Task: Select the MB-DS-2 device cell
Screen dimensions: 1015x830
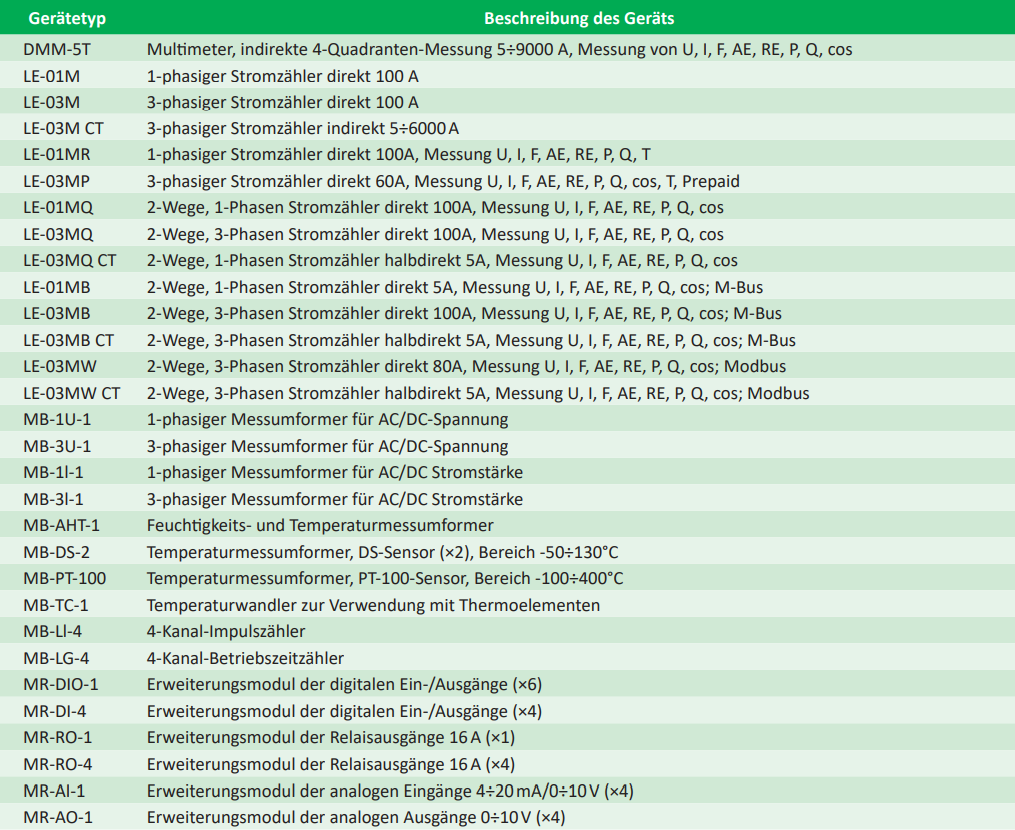Action: (56, 552)
